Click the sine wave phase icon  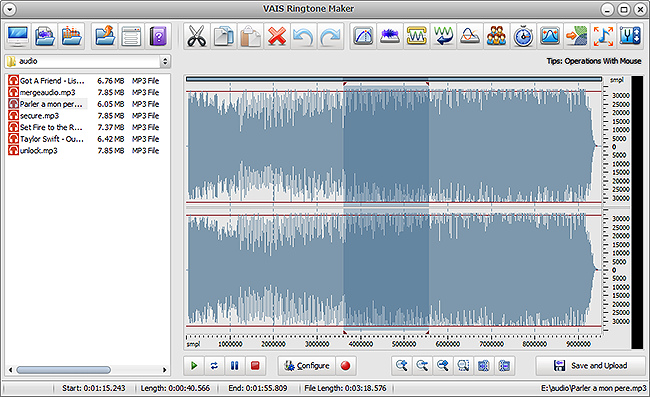[x=470, y=36]
